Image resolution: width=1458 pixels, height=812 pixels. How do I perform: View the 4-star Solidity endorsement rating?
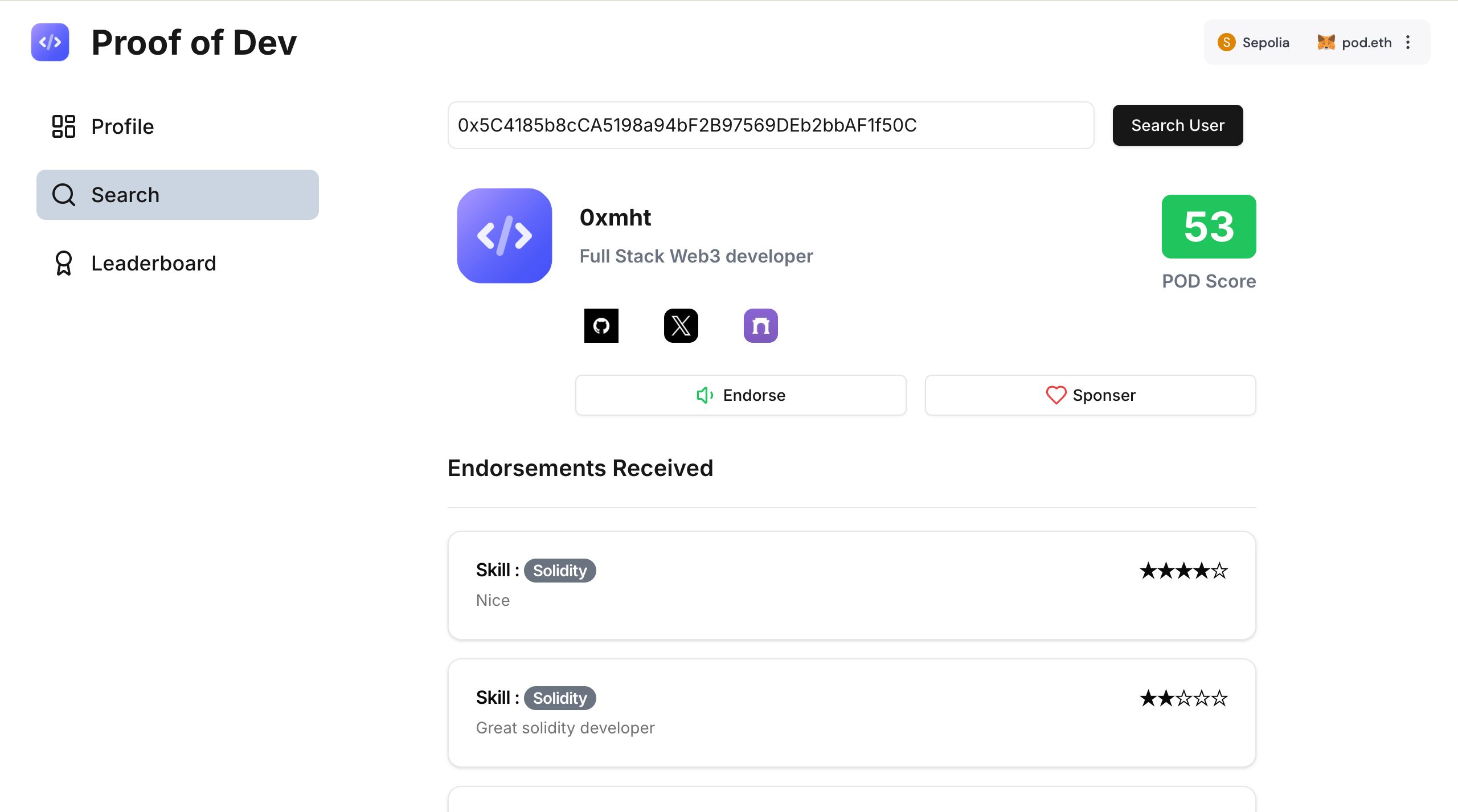click(x=1183, y=570)
